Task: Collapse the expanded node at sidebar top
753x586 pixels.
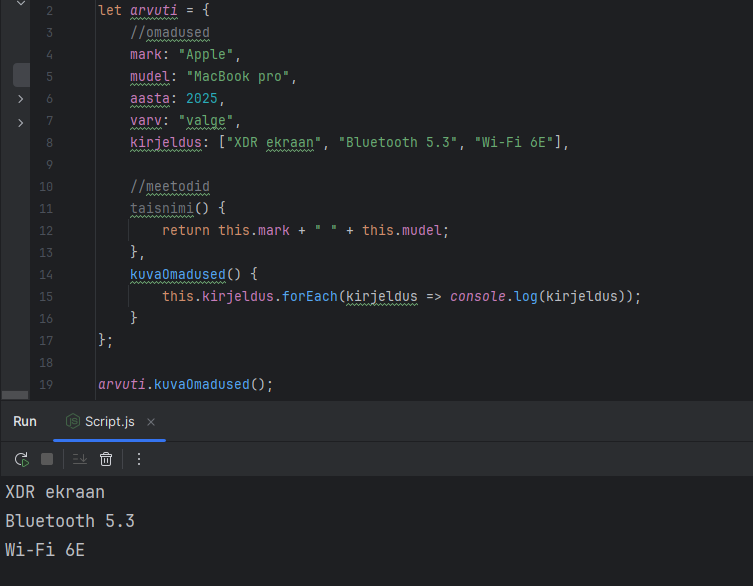Action: click(x=21, y=5)
